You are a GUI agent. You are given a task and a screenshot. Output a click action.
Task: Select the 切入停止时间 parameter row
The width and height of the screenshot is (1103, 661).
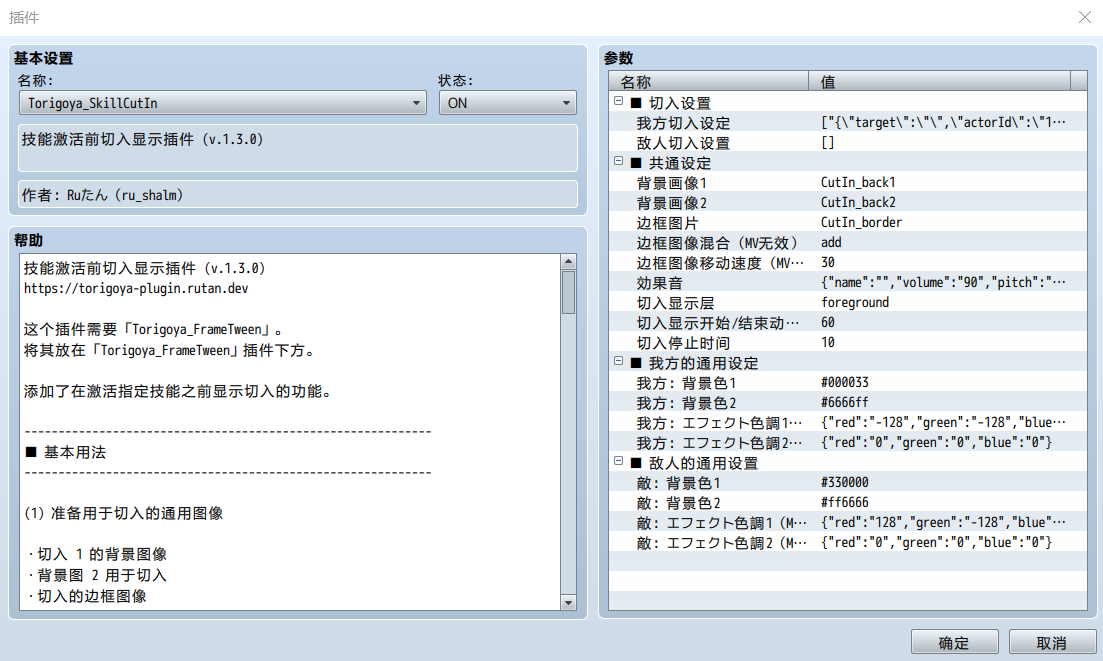click(x=848, y=343)
